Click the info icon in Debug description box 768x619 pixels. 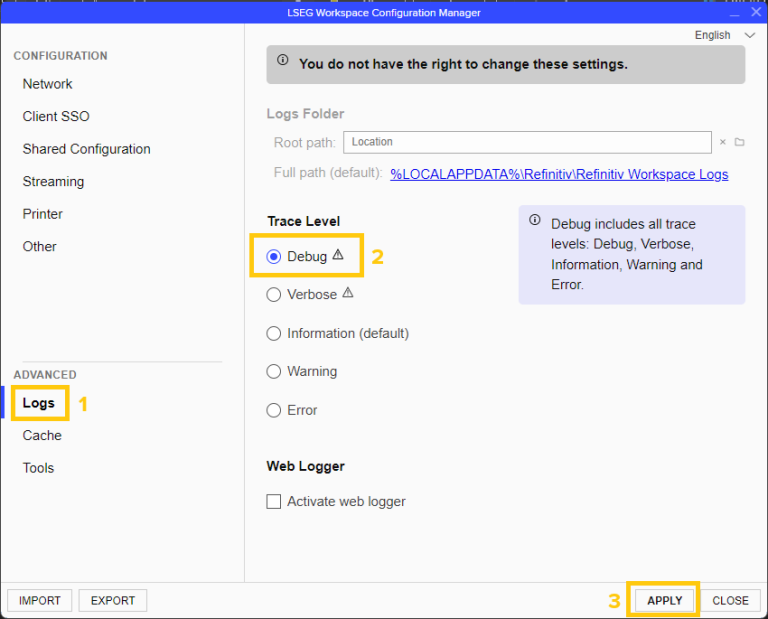pyautogui.click(x=535, y=221)
